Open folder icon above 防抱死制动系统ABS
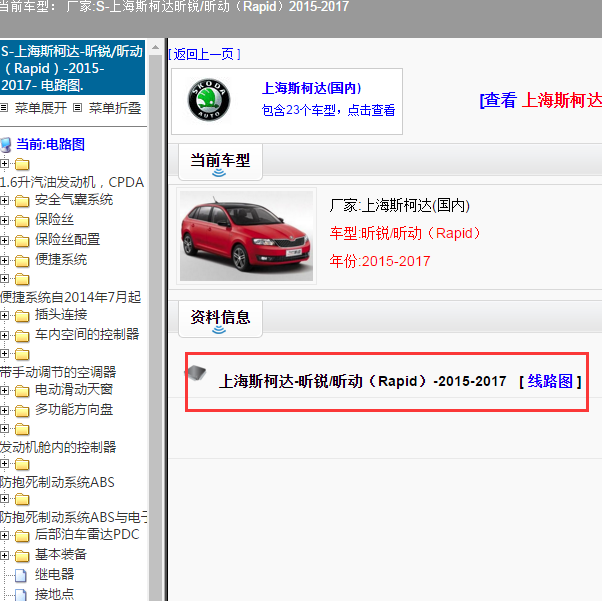 coord(22,464)
